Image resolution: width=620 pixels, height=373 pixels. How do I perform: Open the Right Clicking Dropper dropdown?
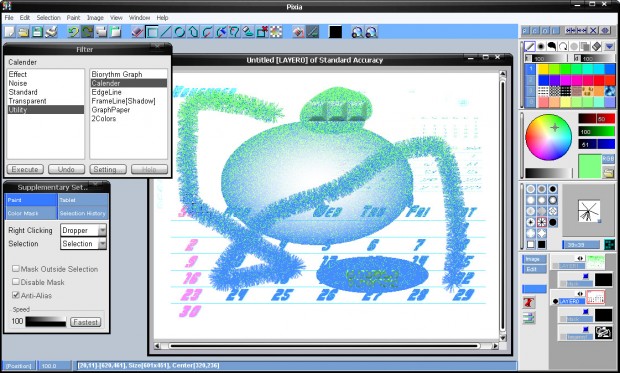pyautogui.click(x=102, y=230)
